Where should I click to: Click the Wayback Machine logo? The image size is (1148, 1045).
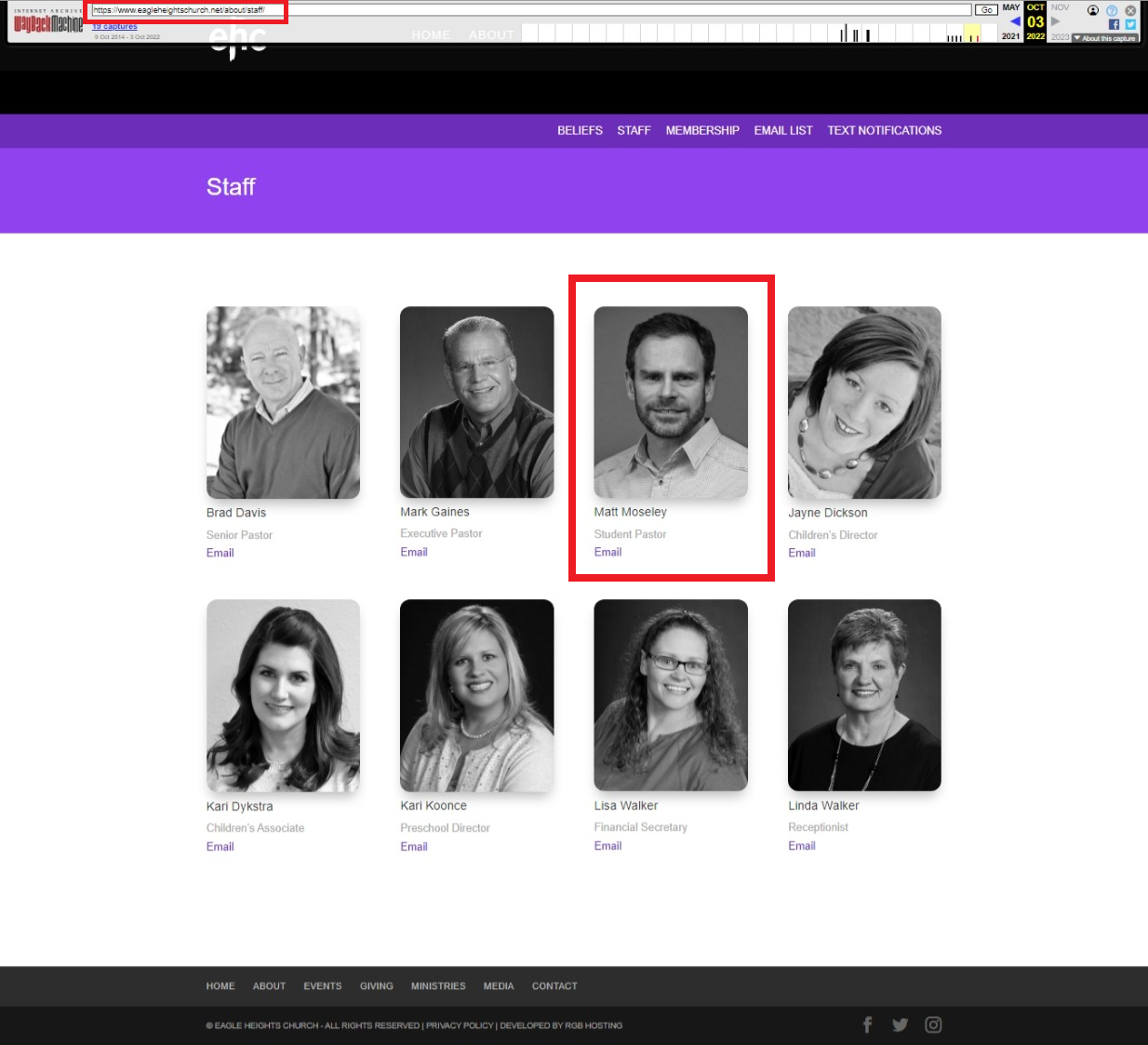(48, 21)
